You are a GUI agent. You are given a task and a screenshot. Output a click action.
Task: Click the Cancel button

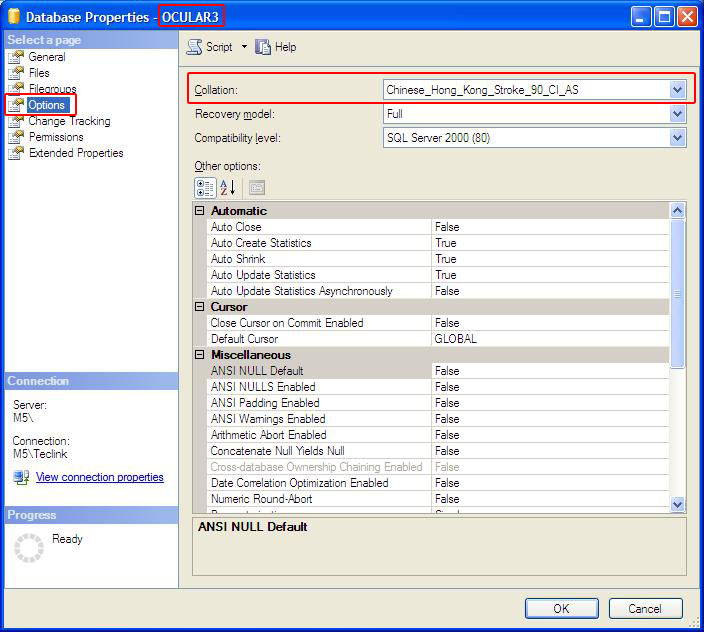point(645,609)
